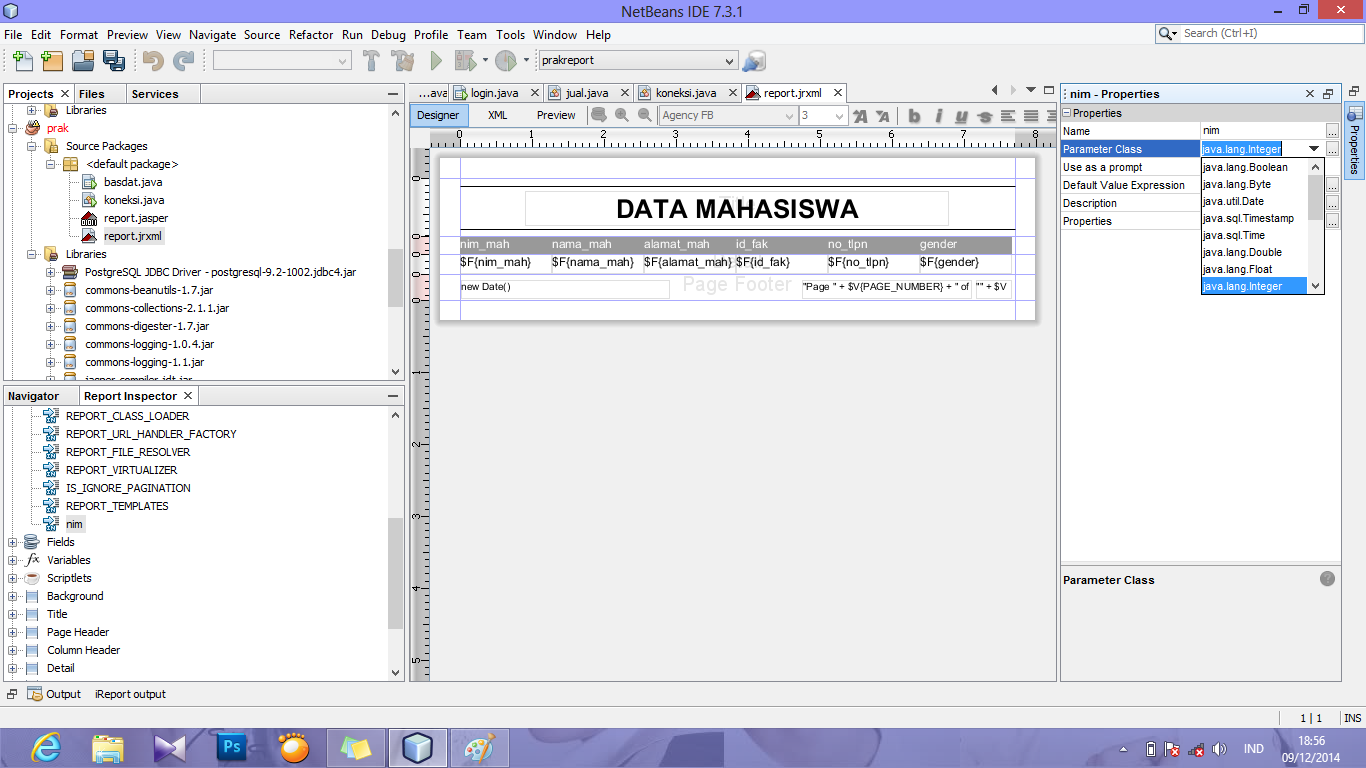This screenshot has width=1366, height=768.
Task: Click the zoom in magnifier icon in report toolbar
Action: coord(620,115)
